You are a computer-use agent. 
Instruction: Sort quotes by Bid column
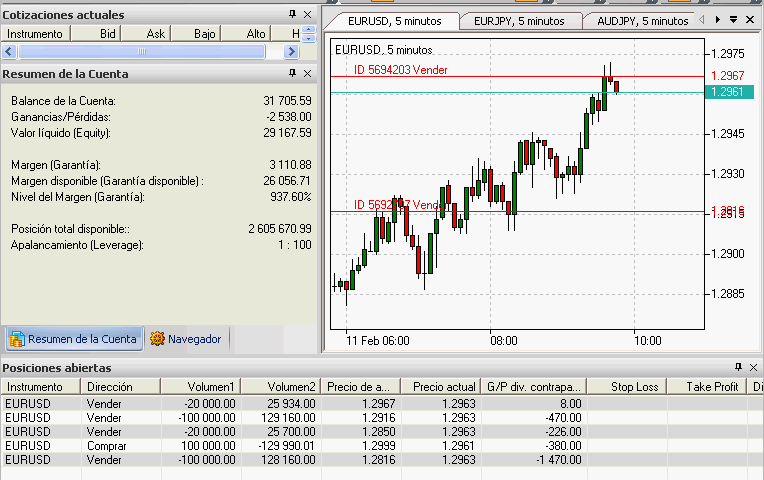pos(96,34)
